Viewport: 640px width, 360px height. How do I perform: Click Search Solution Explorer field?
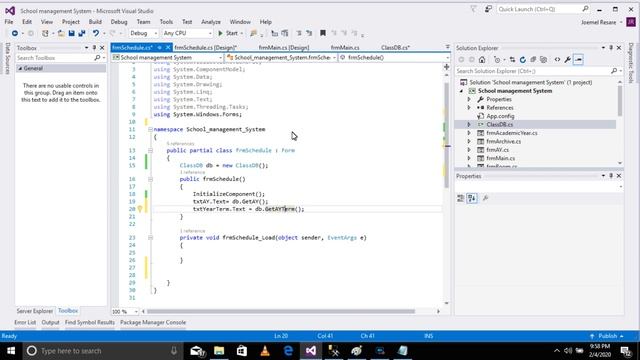coord(533,71)
